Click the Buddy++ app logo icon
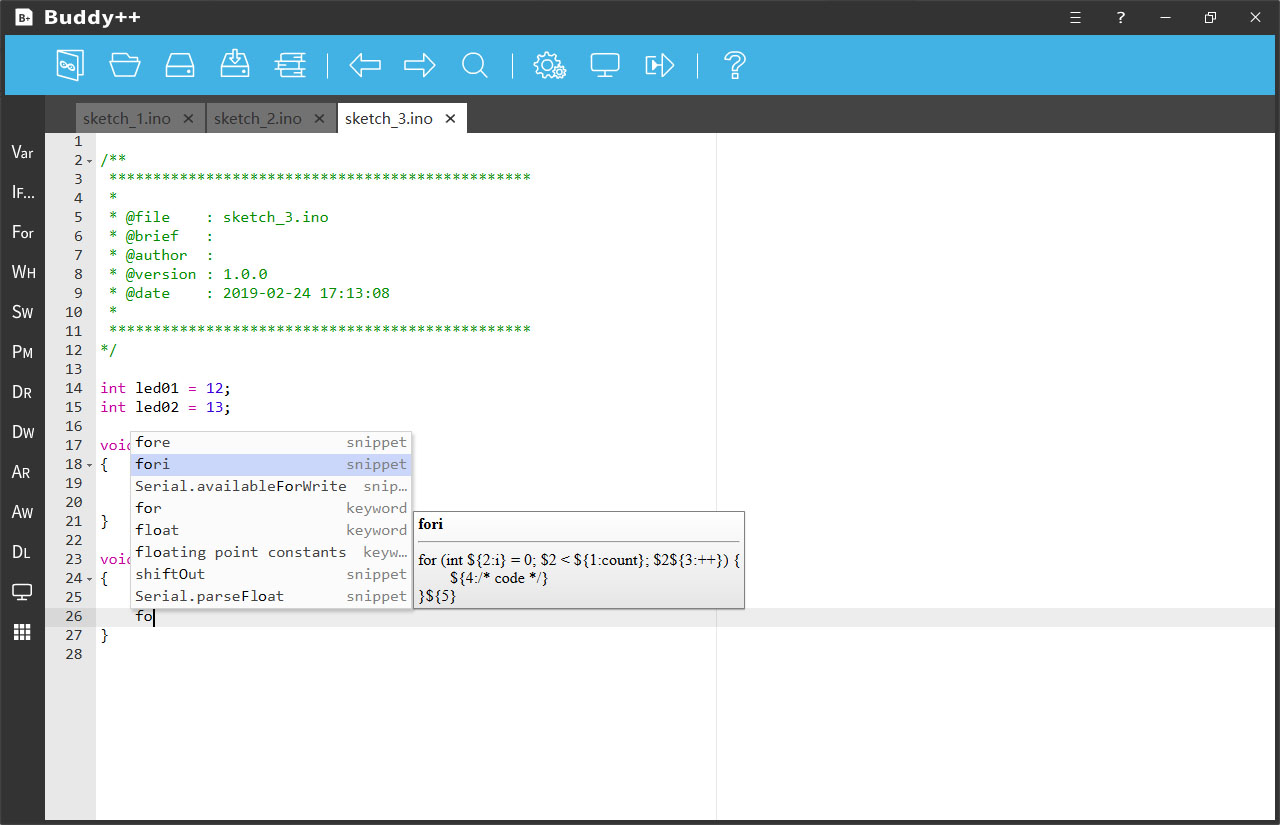 [x=24, y=17]
